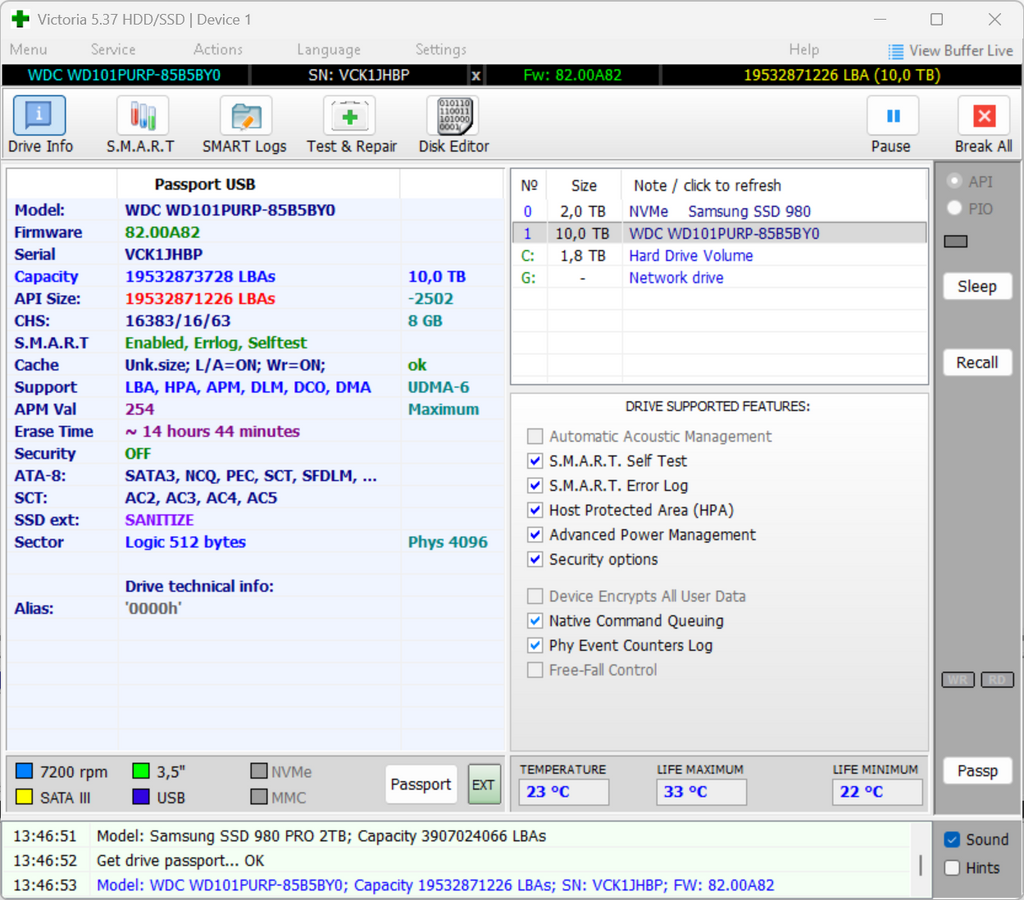Click API Size 19532871226 LBAs value

200,299
